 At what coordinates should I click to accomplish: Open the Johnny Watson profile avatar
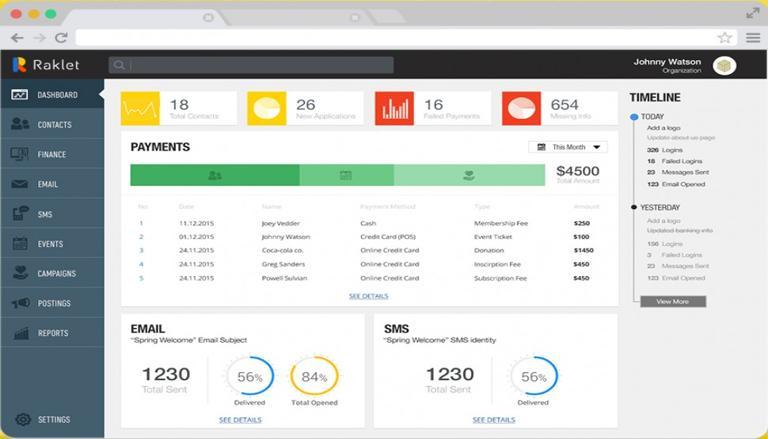pyautogui.click(x=724, y=66)
